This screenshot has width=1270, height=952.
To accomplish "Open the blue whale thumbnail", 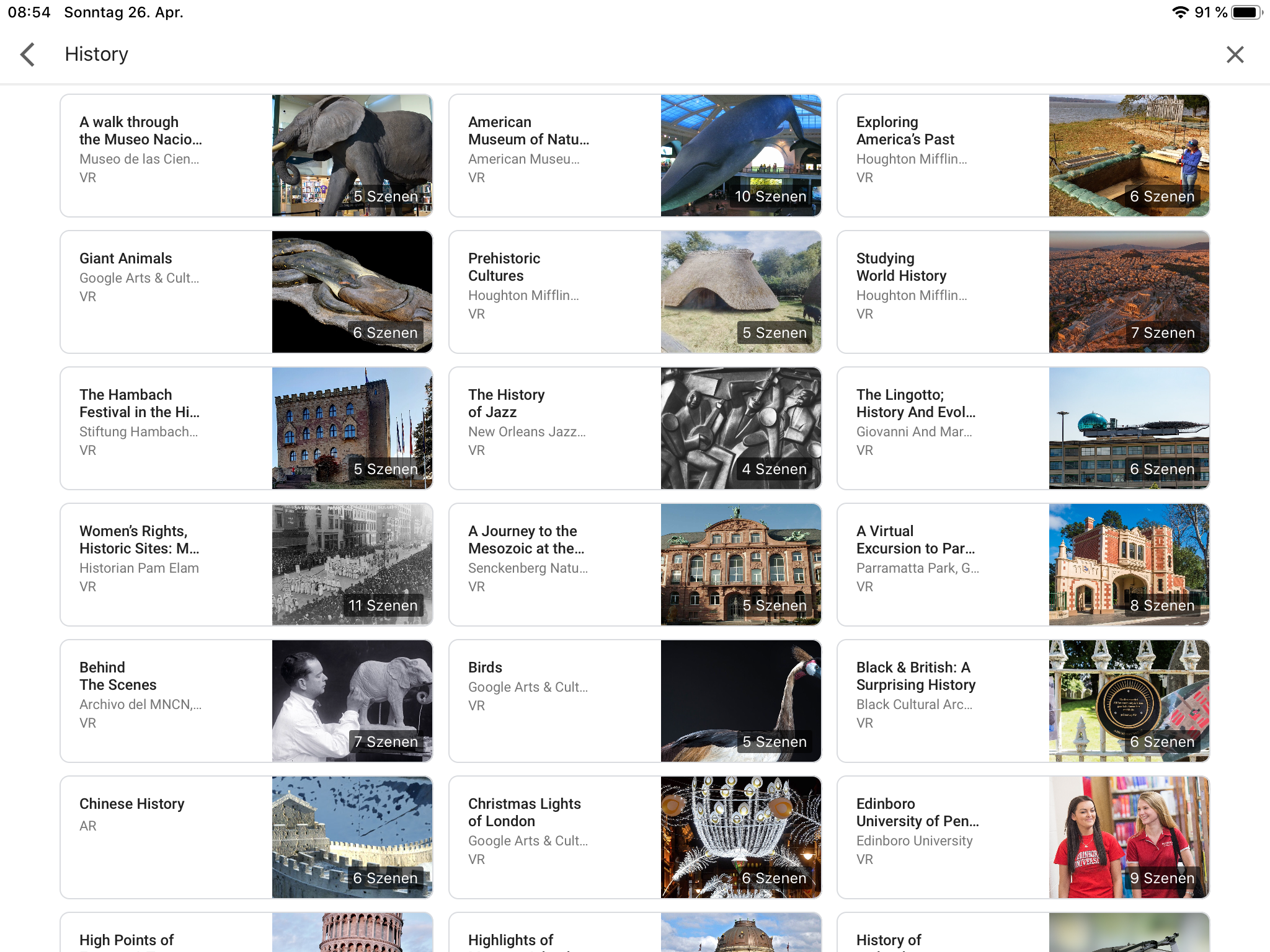I will (x=741, y=156).
